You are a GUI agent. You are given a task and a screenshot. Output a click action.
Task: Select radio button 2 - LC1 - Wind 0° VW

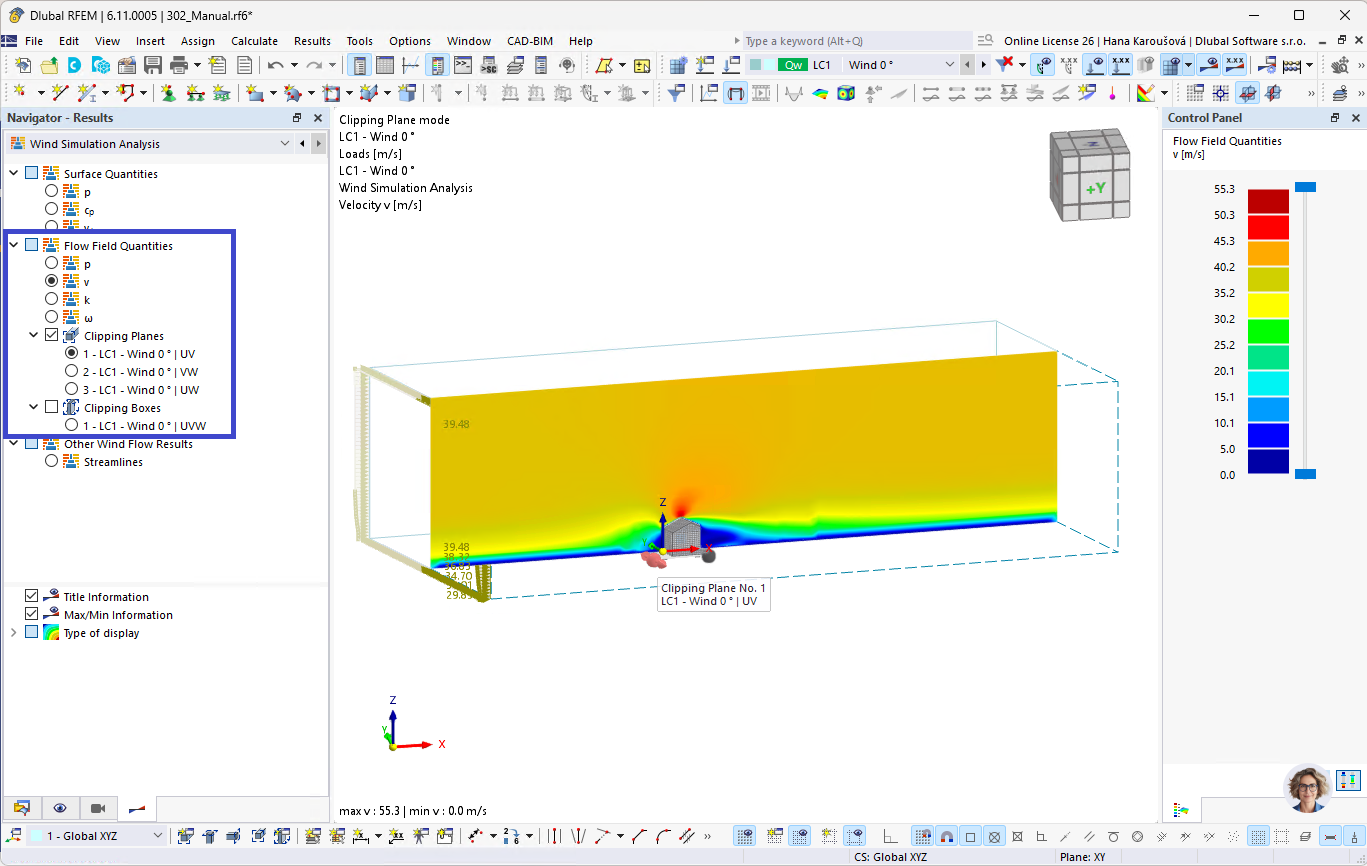[70, 371]
